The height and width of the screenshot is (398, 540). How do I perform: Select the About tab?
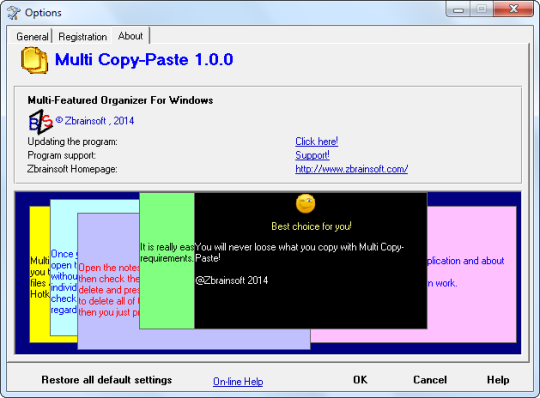131,35
